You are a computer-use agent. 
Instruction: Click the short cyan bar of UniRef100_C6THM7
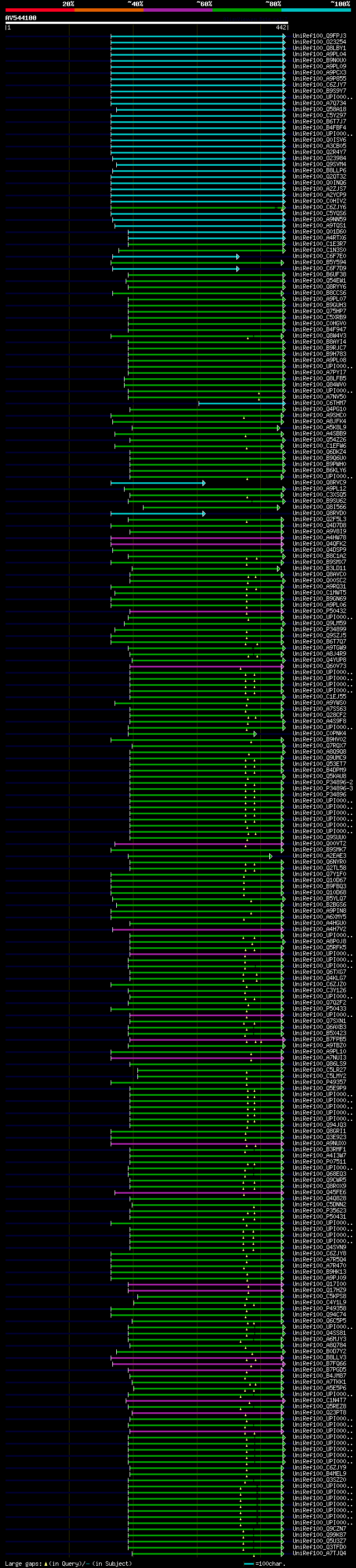coord(241,404)
